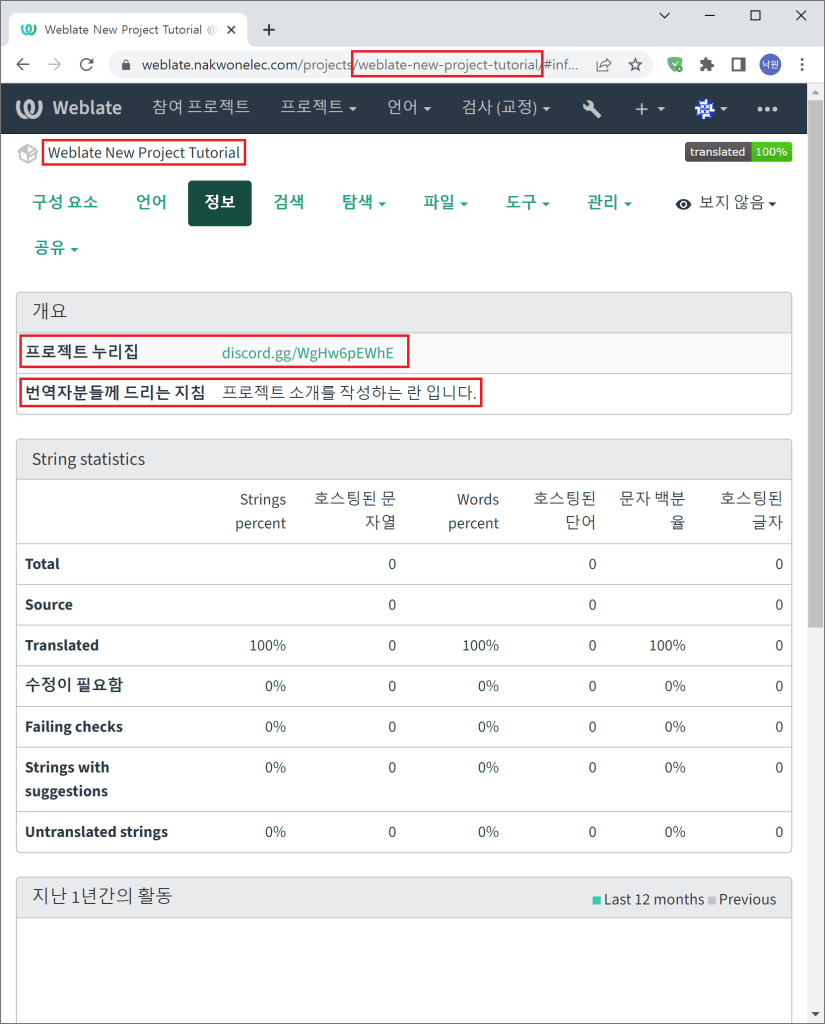Open the browser extensions puzzle icon
Viewport: 825px width, 1024px height.
tap(707, 65)
